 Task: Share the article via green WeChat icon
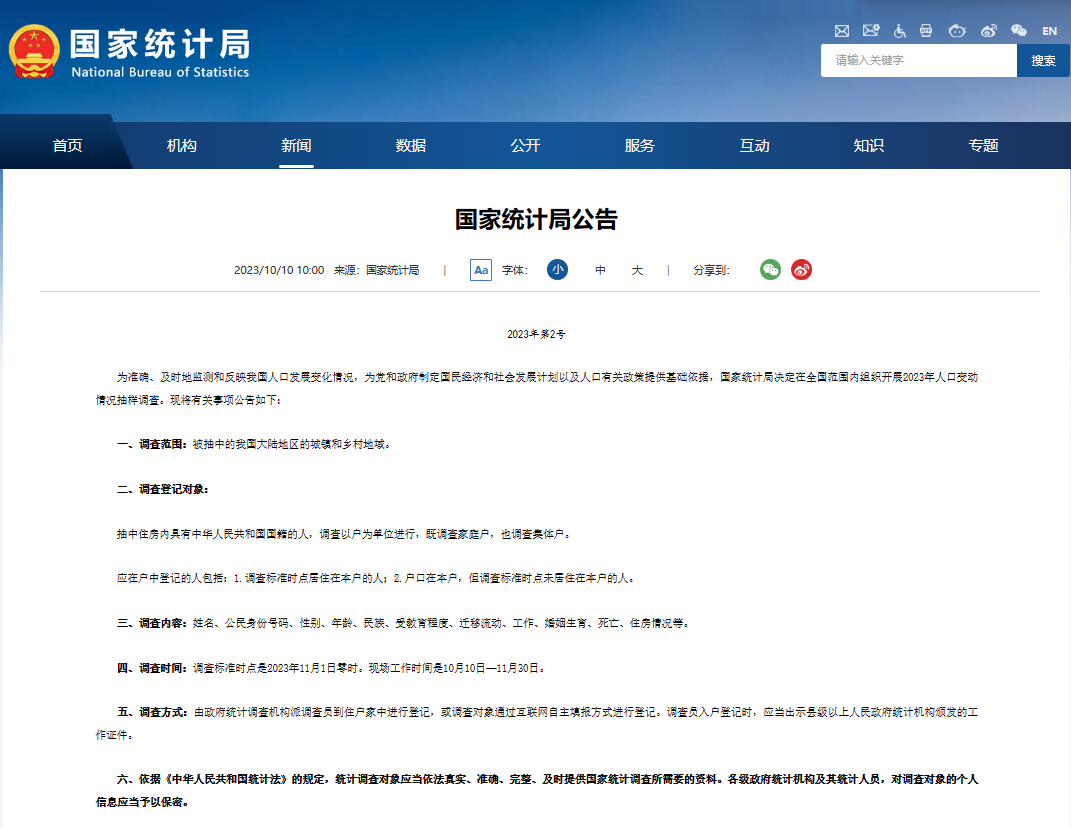coord(770,270)
